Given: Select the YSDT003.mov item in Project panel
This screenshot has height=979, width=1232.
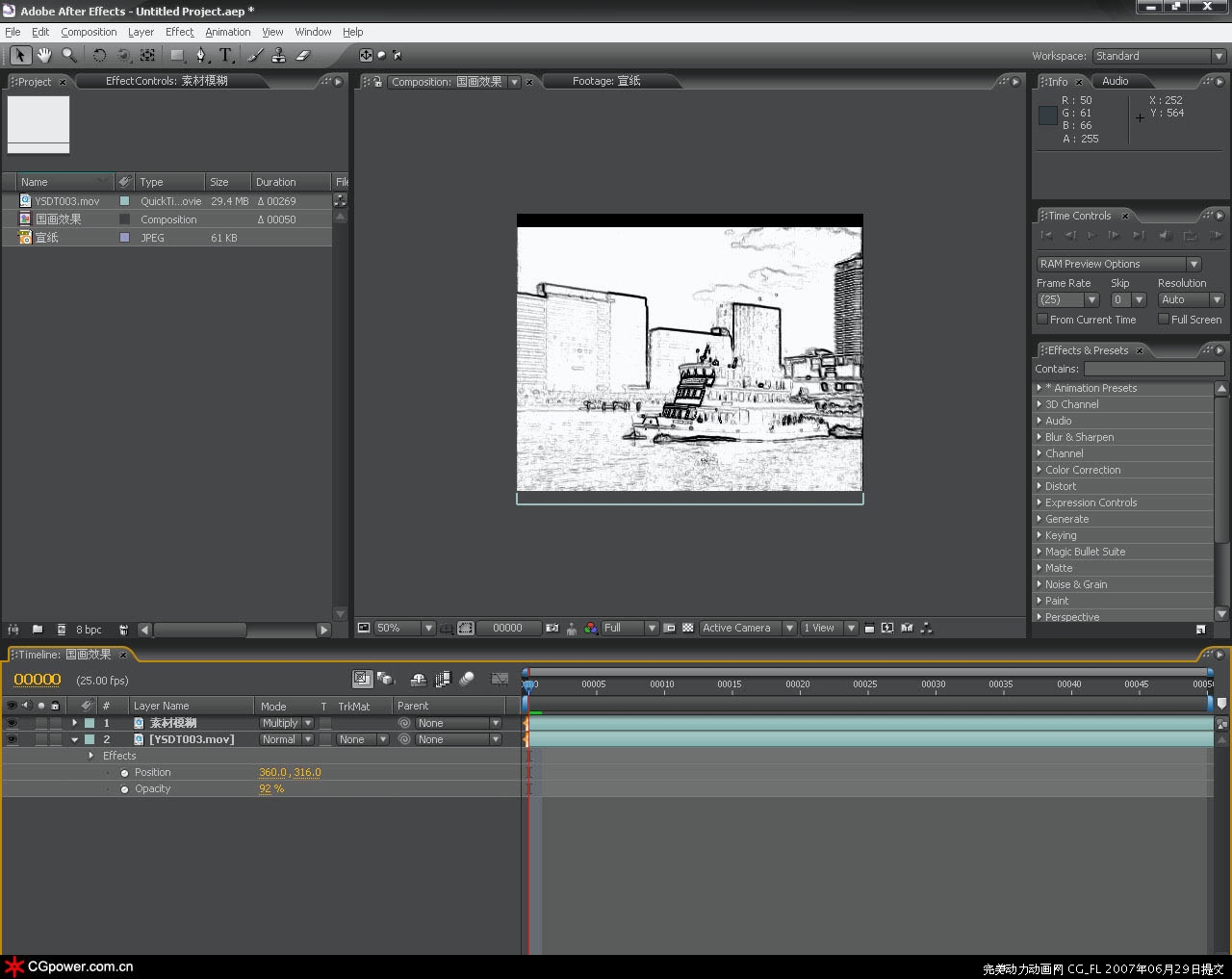Looking at the screenshot, I should point(67,201).
